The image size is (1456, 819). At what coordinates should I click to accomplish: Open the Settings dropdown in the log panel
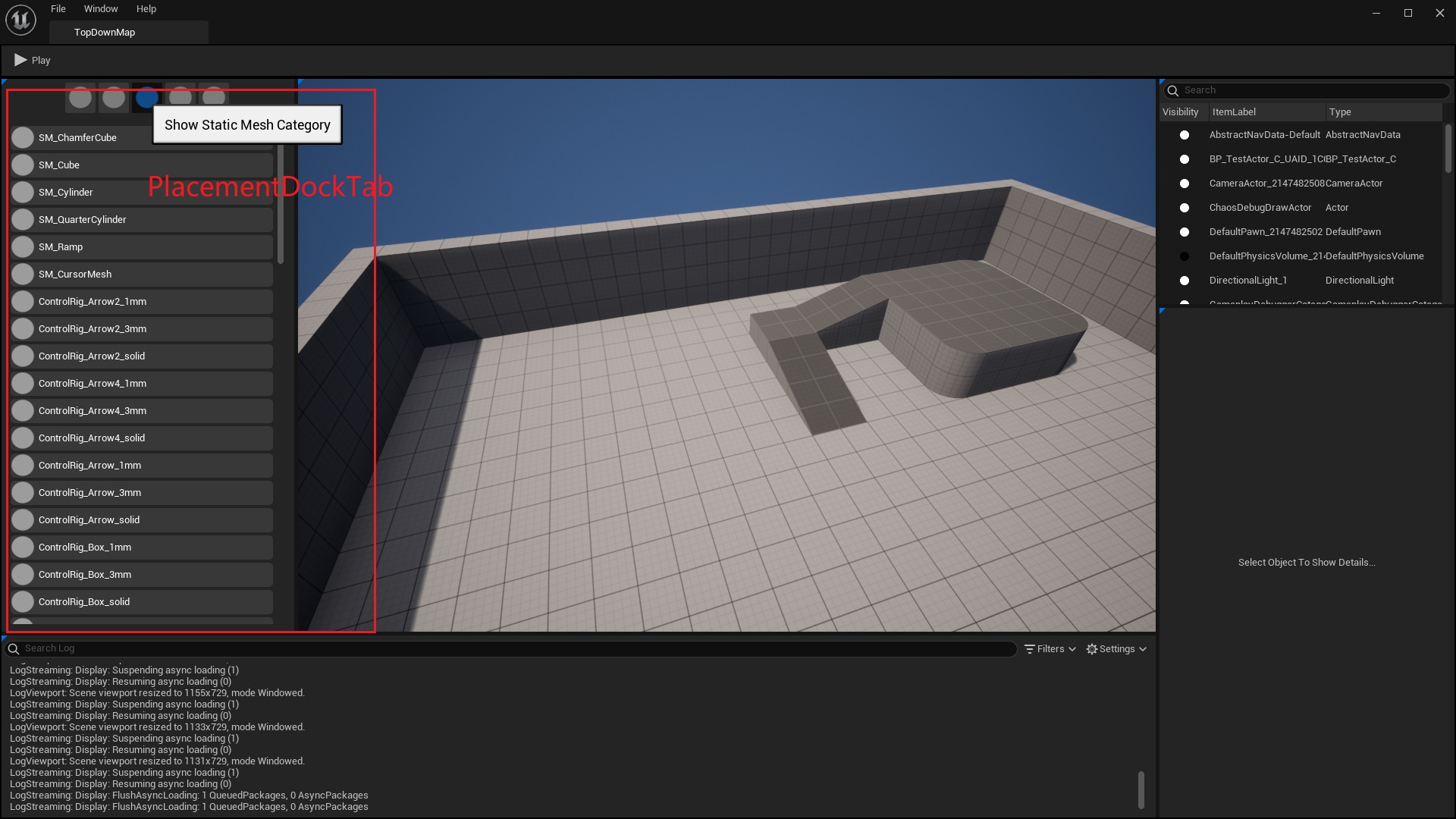[1115, 648]
